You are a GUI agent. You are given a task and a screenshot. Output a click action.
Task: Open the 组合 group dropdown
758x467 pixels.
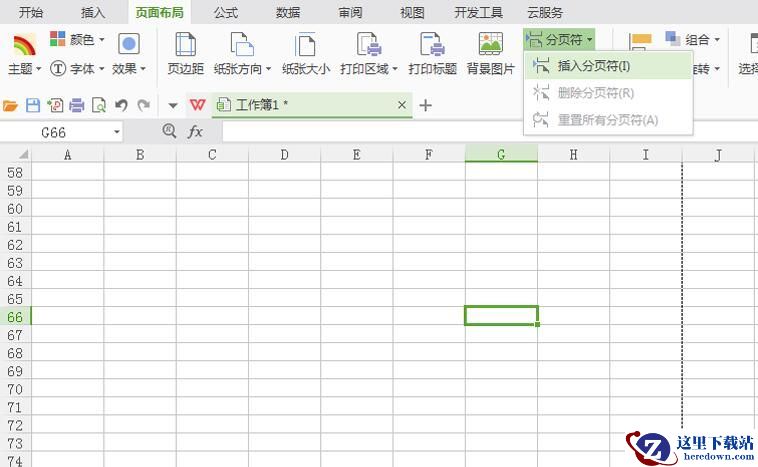pyautogui.click(x=692, y=39)
